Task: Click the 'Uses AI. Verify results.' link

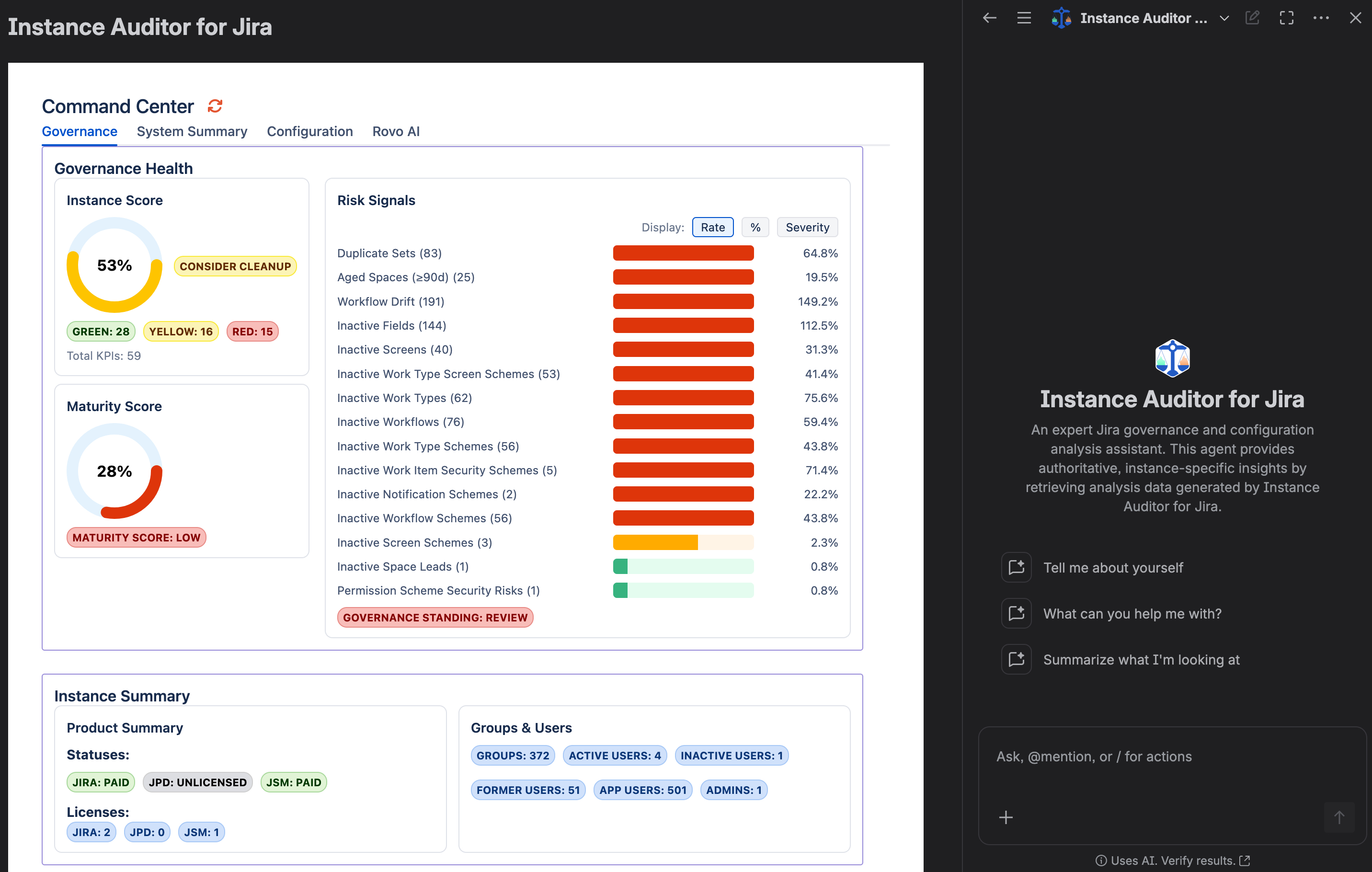Action: click(x=1173, y=861)
